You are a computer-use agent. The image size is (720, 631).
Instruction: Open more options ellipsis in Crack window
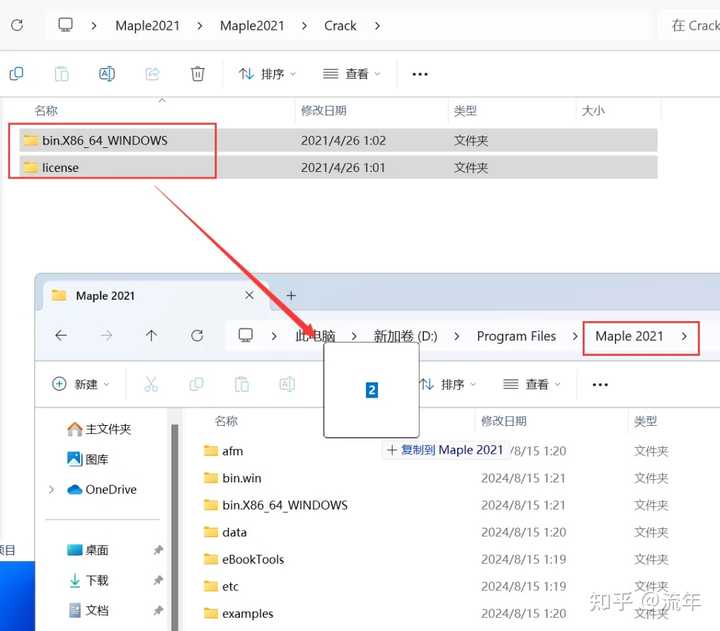pyautogui.click(x=420, y=74)
